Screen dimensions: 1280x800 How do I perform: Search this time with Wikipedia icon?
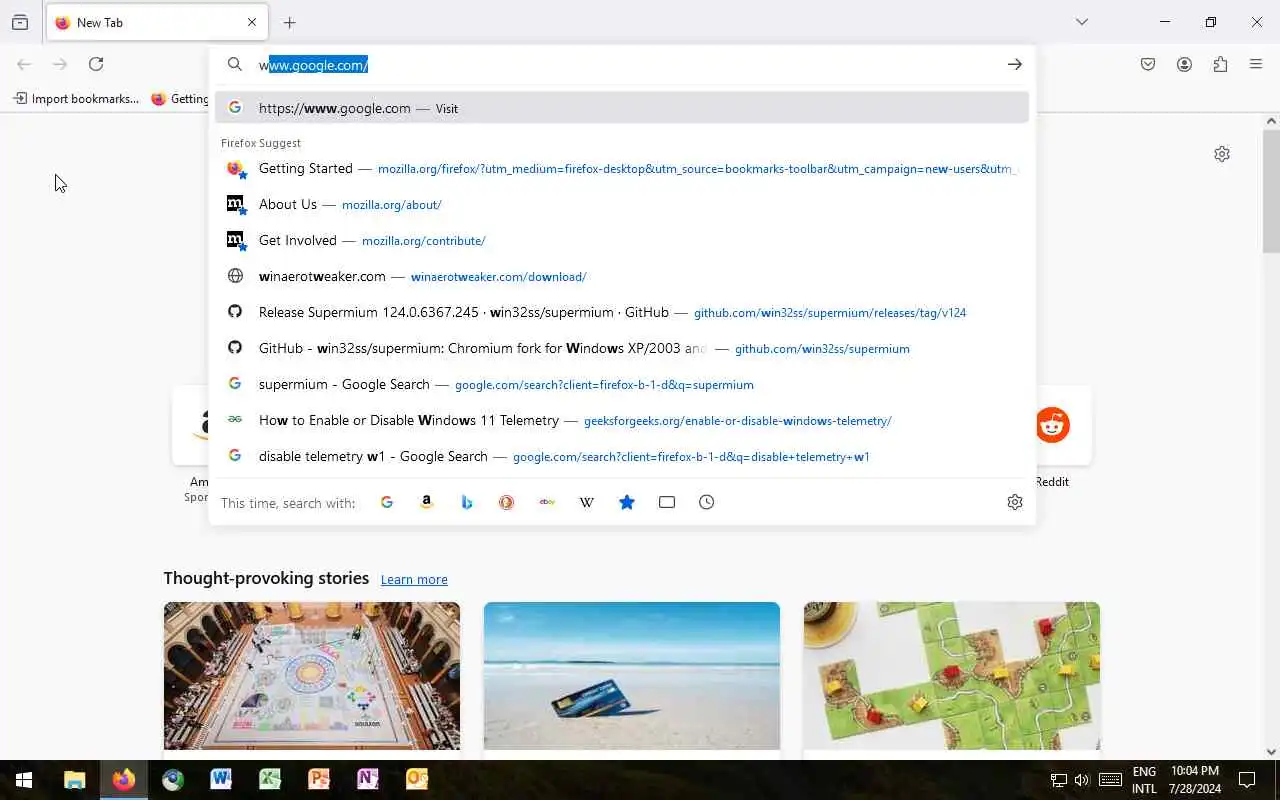coord(587,502)
